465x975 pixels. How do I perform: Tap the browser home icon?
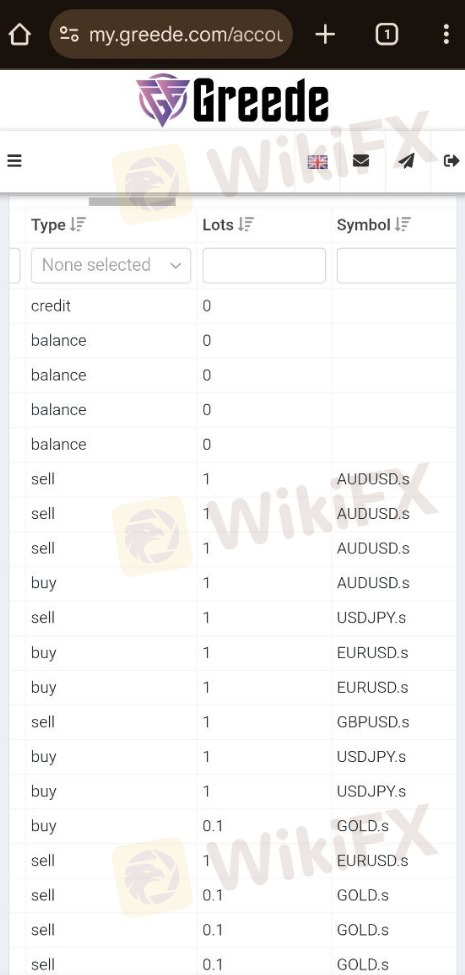[x=20, y=35]
